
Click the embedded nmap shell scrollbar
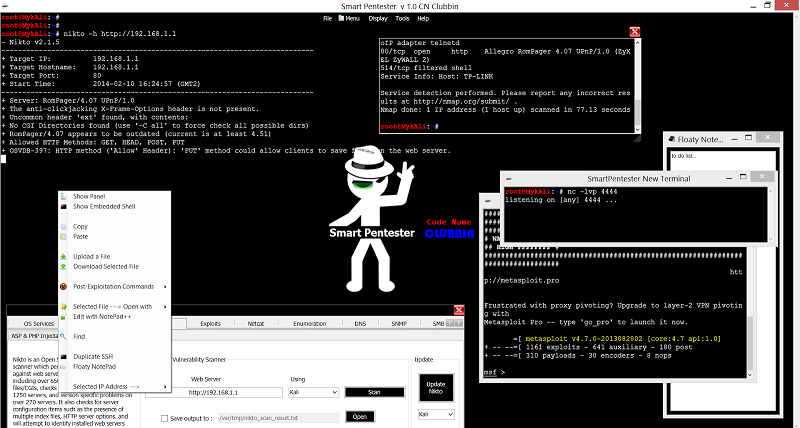pyautogui.click(x=637, y=87)
